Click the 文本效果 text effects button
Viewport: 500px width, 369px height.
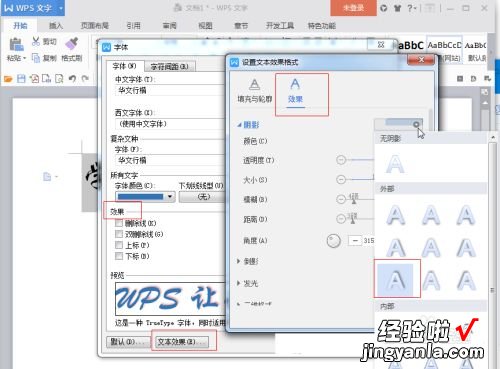click(182, 342)
